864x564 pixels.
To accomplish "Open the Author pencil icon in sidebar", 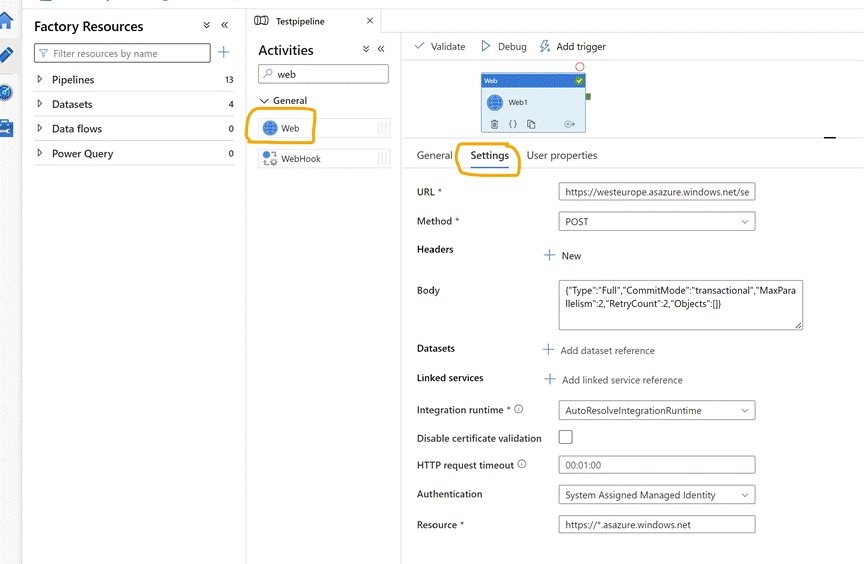I will pyautogui.click(x=6, y=55).
